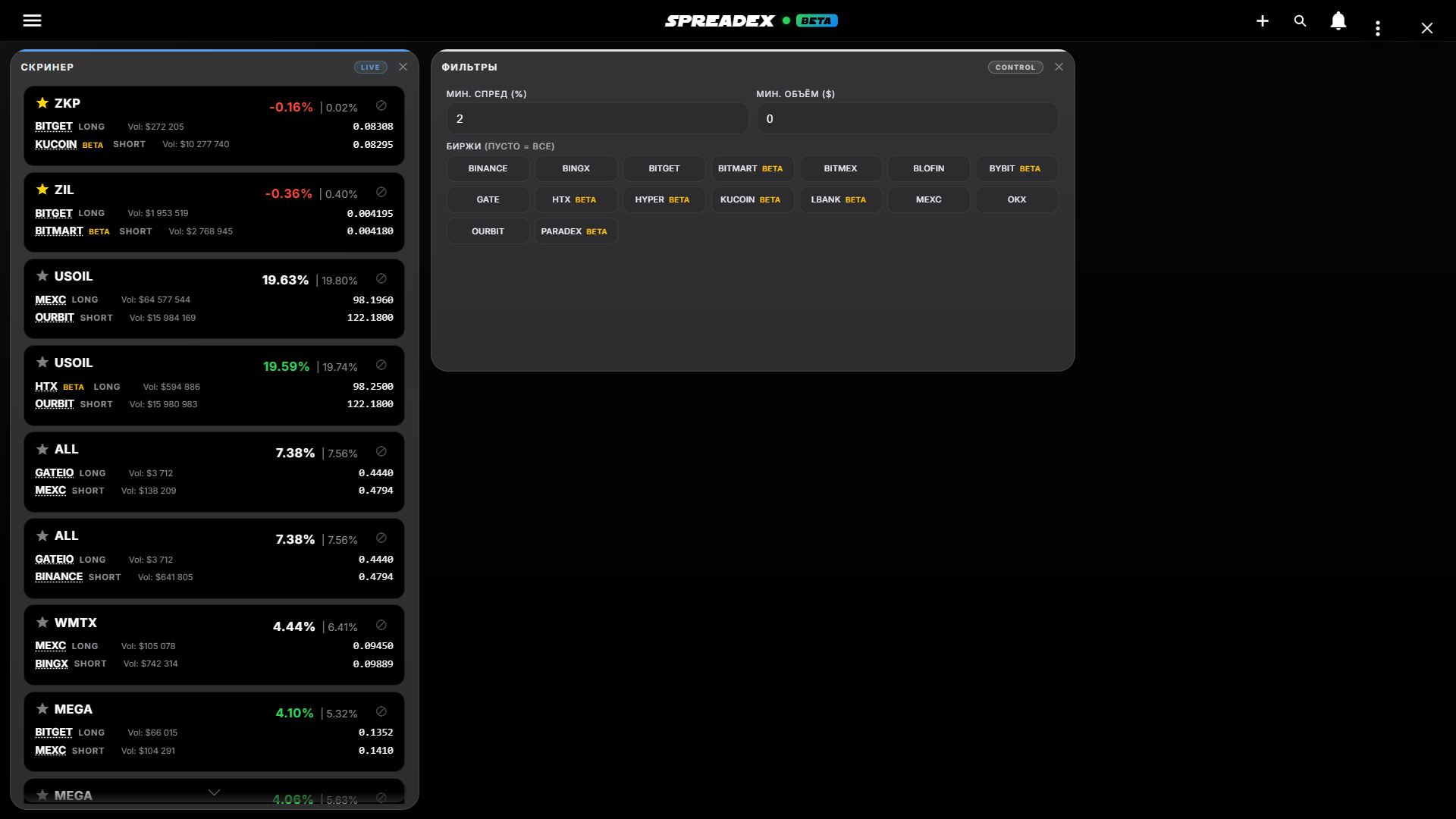The image size is (1456, 819).
Task: Favorite the WMTX pair with star
Action: point(42,623)
